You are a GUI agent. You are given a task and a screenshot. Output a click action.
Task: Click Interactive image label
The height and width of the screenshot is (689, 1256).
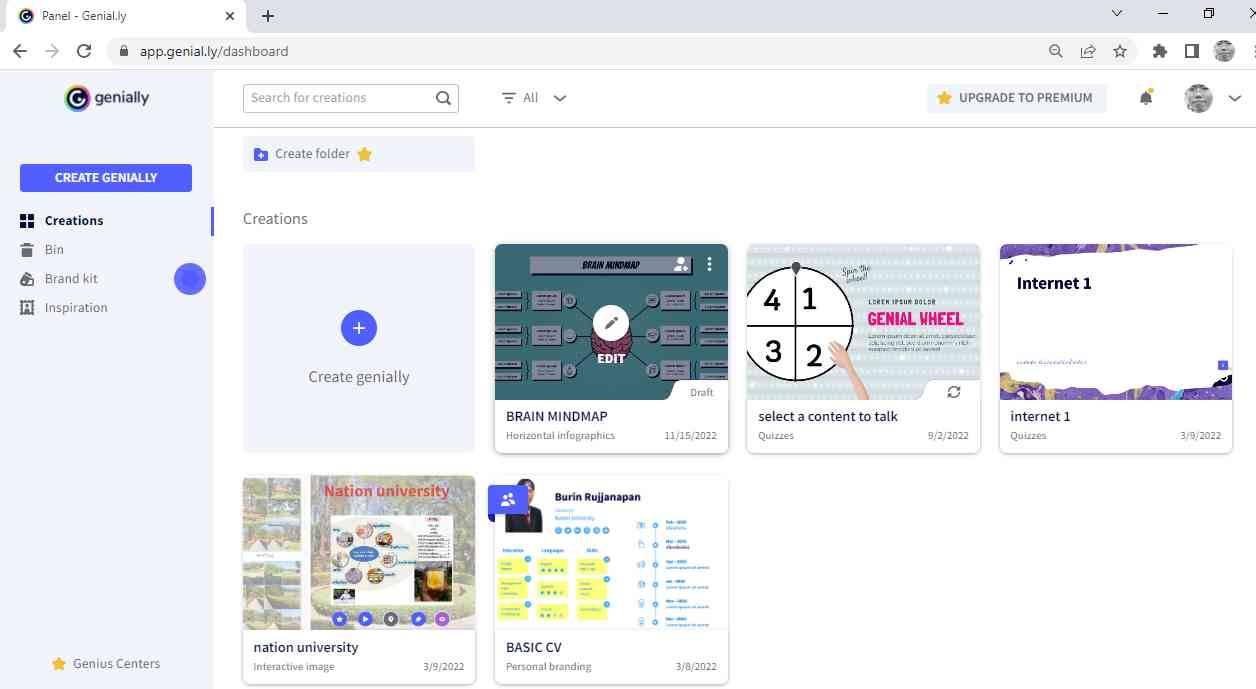coord(294,667)
